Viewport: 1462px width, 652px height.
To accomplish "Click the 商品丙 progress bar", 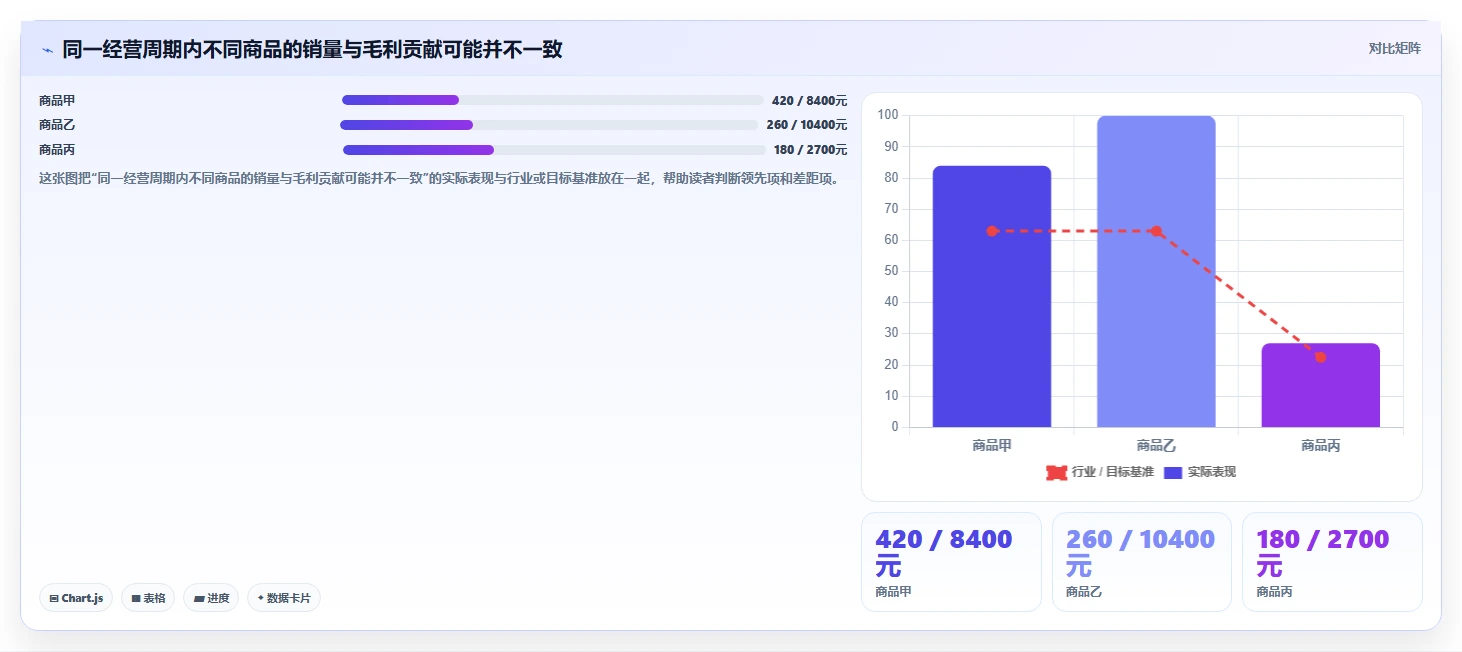I will pyautogui.click(x=554, y=150).
